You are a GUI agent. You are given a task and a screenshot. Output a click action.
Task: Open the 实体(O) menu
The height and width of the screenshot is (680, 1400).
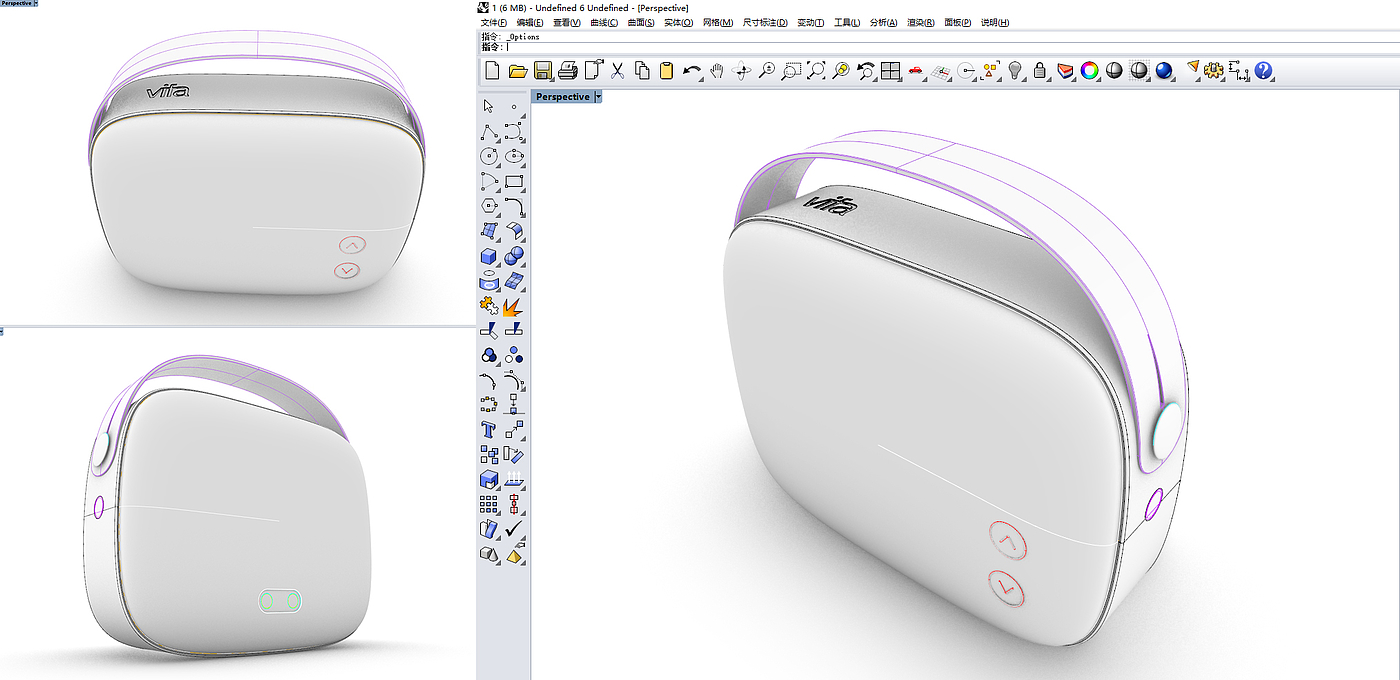click(678, 22)
